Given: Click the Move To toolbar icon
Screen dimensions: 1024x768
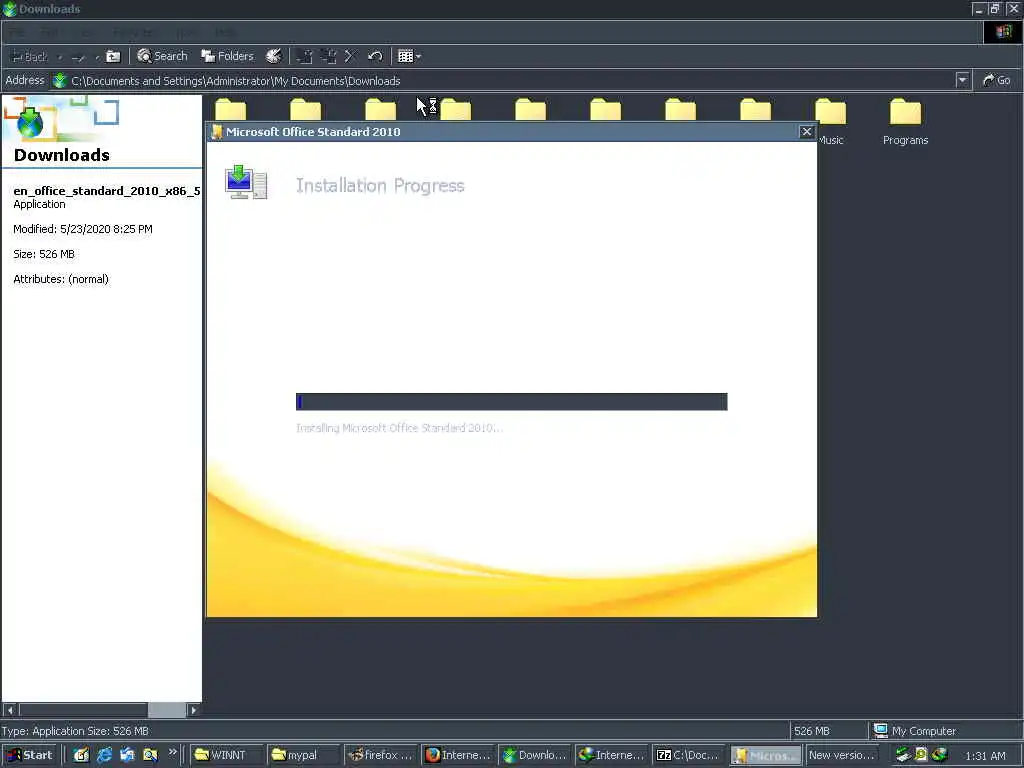Looking at the screenshot, I should (x=304, y=57).
